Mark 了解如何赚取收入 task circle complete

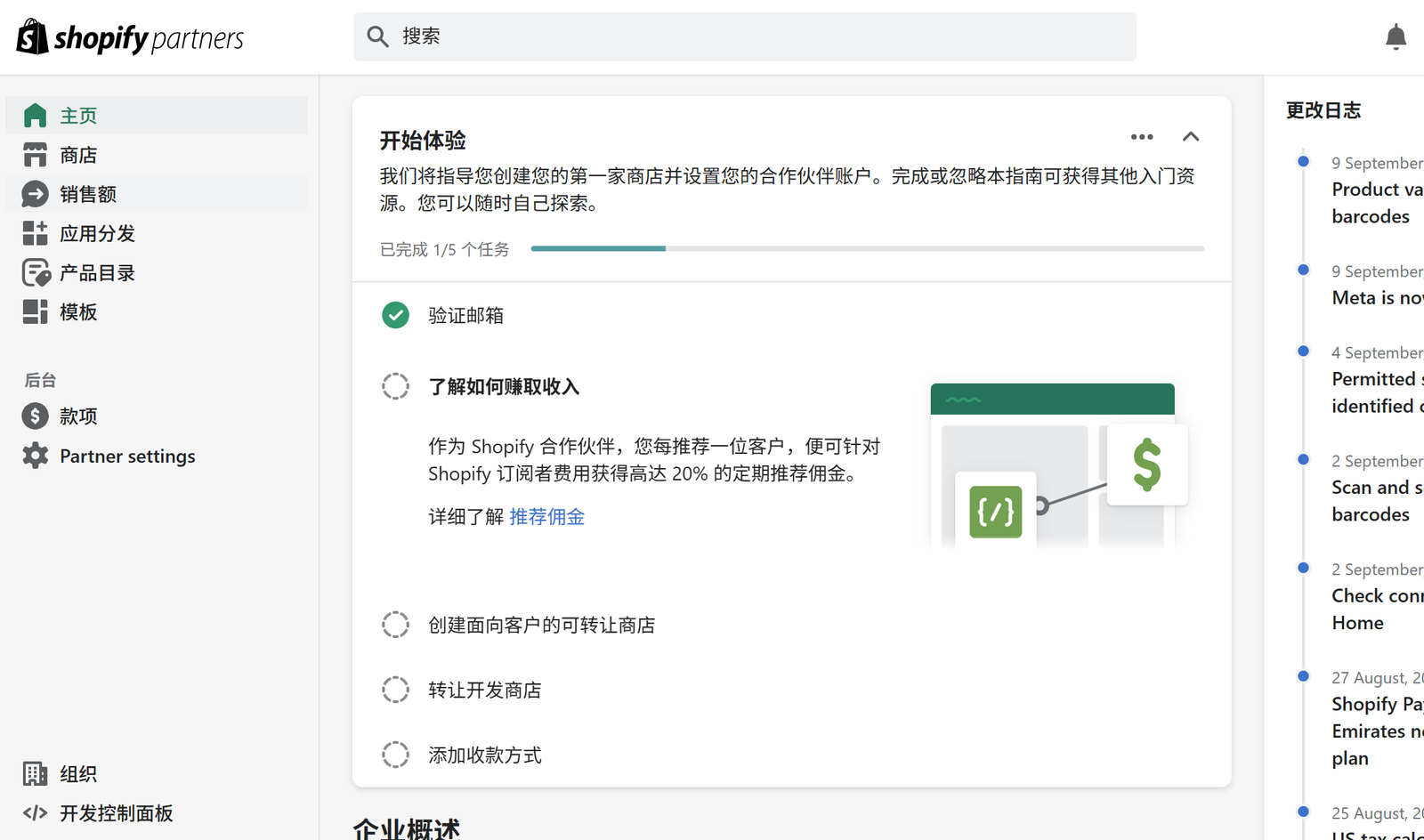395,386
